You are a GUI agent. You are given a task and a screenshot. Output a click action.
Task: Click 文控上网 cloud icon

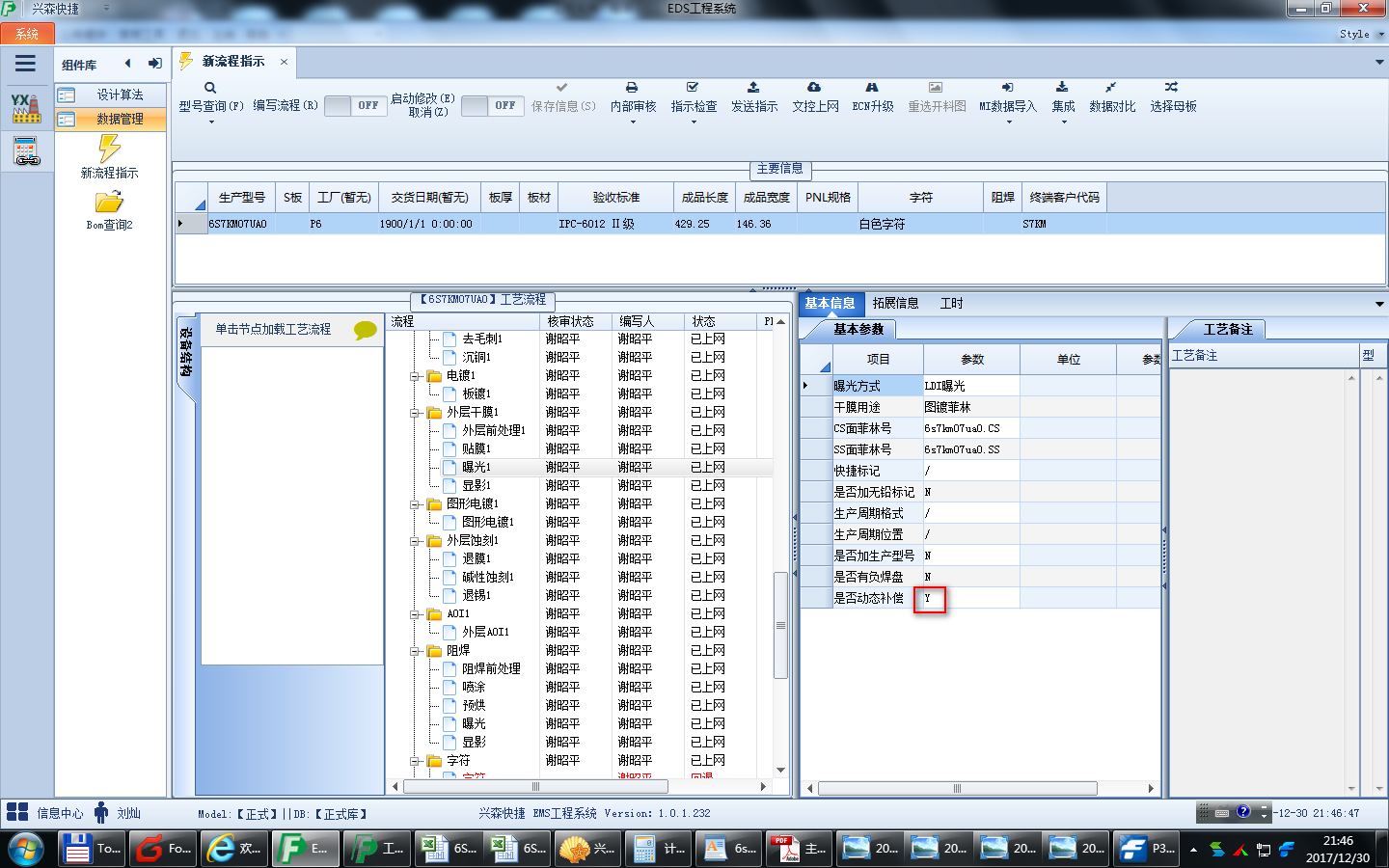(814, 87)
